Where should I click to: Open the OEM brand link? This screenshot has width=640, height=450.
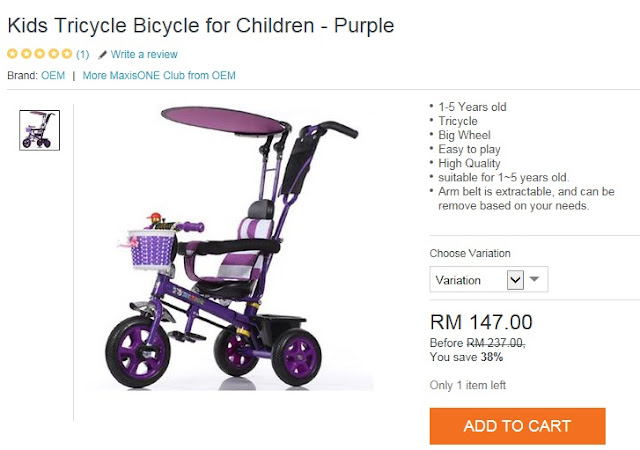click(x=53, y=76)
